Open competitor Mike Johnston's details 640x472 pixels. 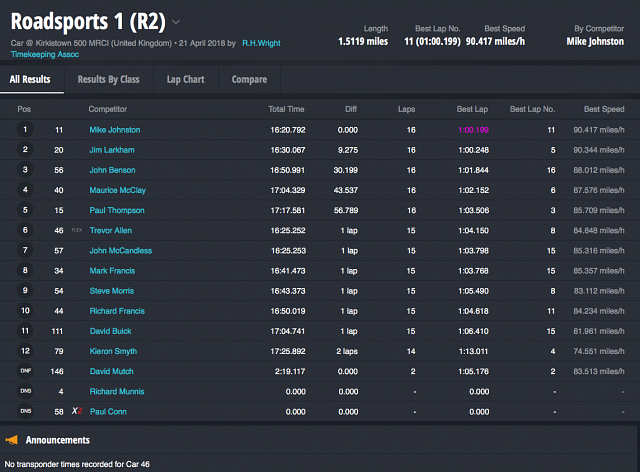click(114, 130)
